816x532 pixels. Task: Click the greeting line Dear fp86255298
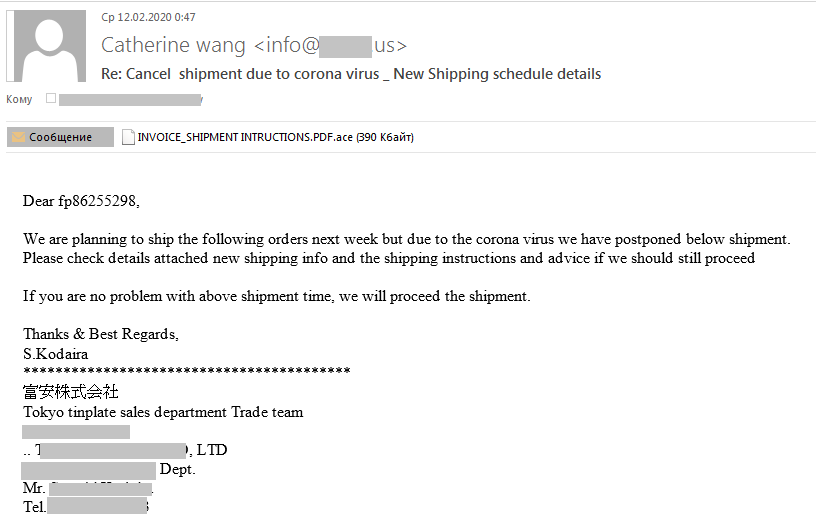[81, 201]
